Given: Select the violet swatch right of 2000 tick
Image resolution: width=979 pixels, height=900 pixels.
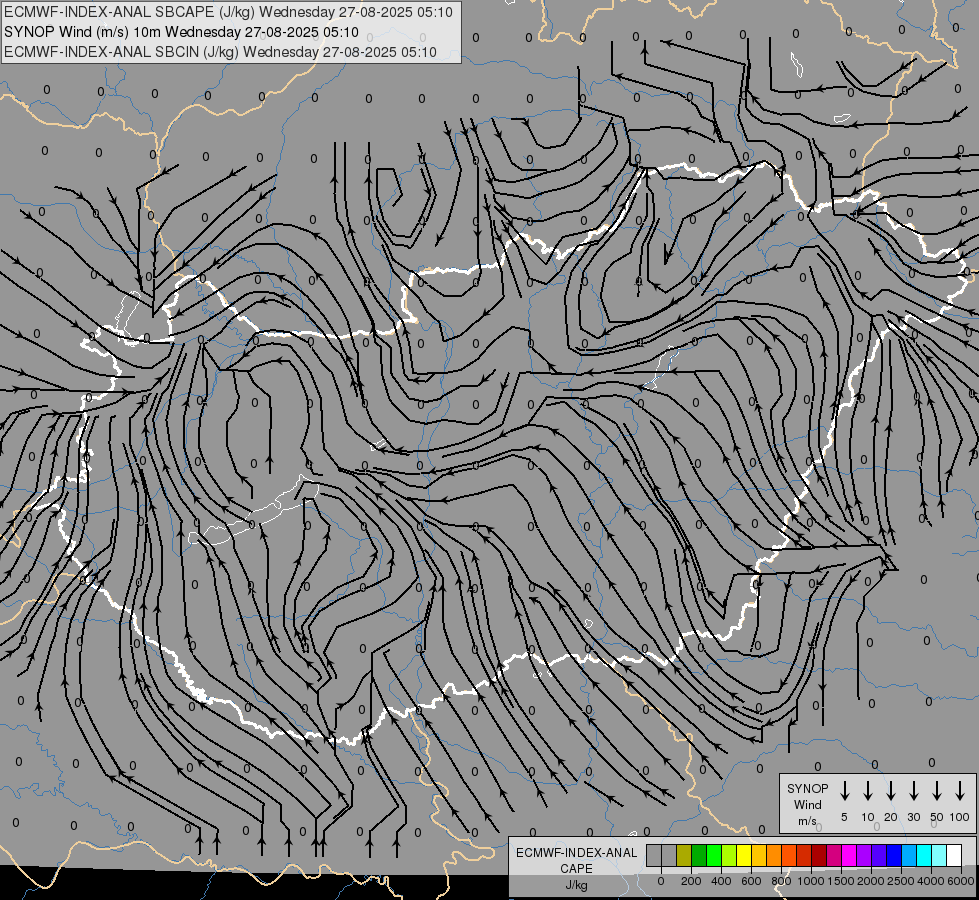Looking at the screenshot, I should pyautogui.click(x=879, y=855).
